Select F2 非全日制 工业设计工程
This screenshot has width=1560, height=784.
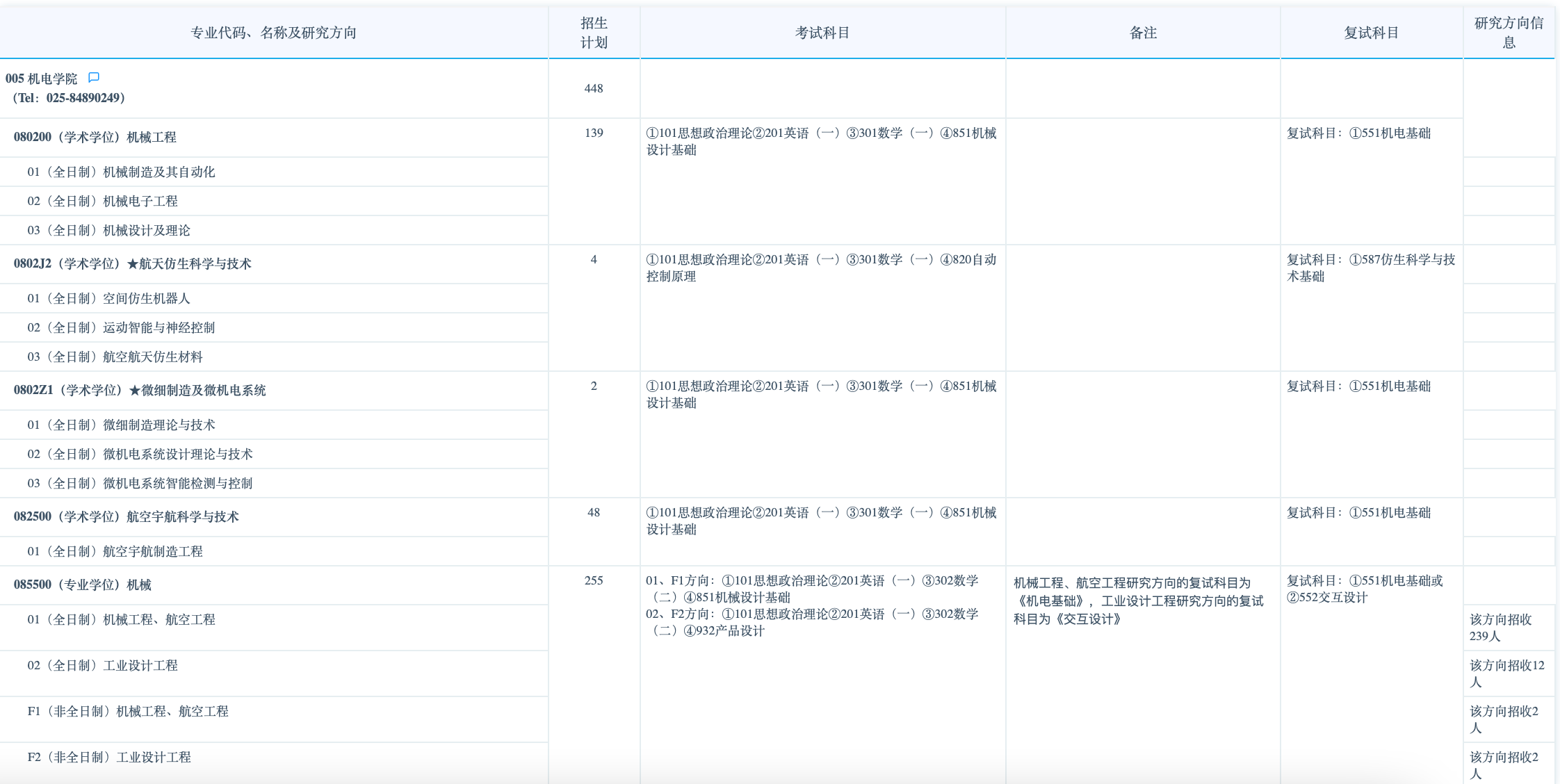point(110,757)
